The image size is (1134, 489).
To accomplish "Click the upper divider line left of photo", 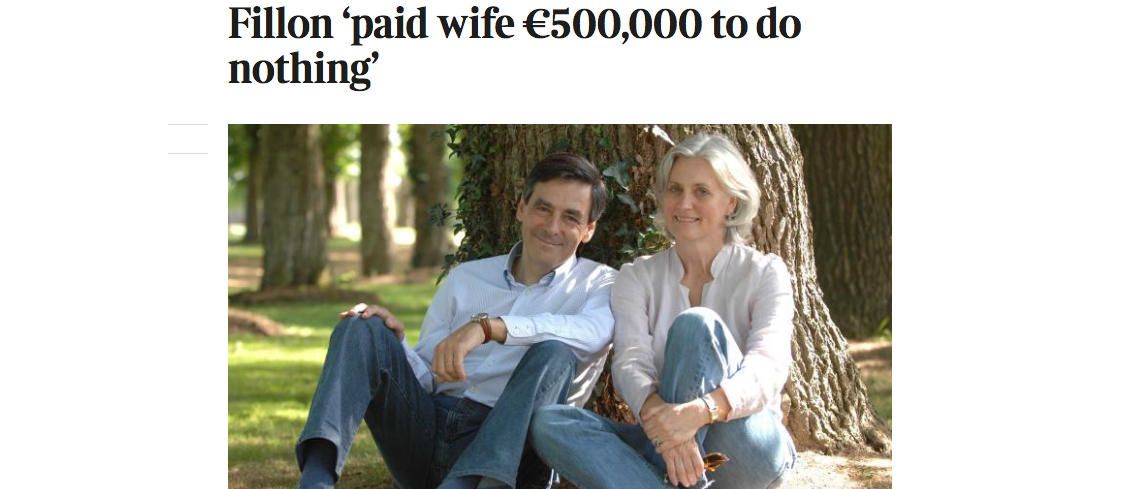I will pos(188,124).
